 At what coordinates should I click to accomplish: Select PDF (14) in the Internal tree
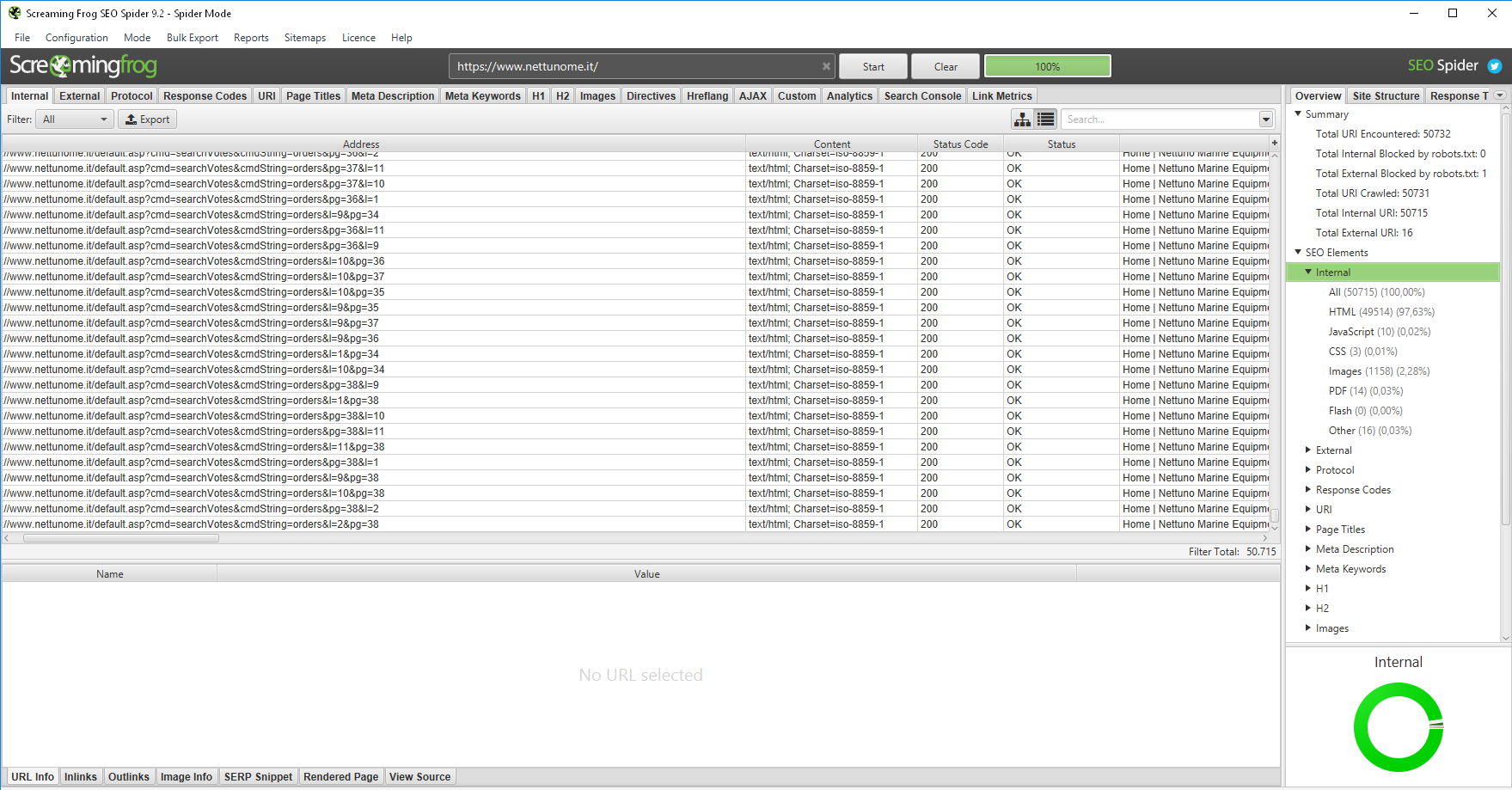point(1366,390)
